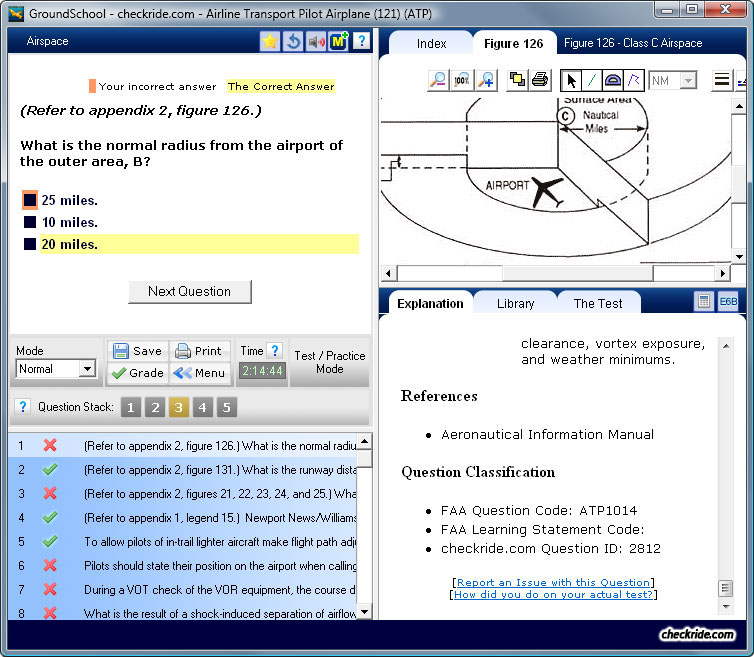754x657 pixels.
Task: Open the calculator tool
Action: [704, 302]
